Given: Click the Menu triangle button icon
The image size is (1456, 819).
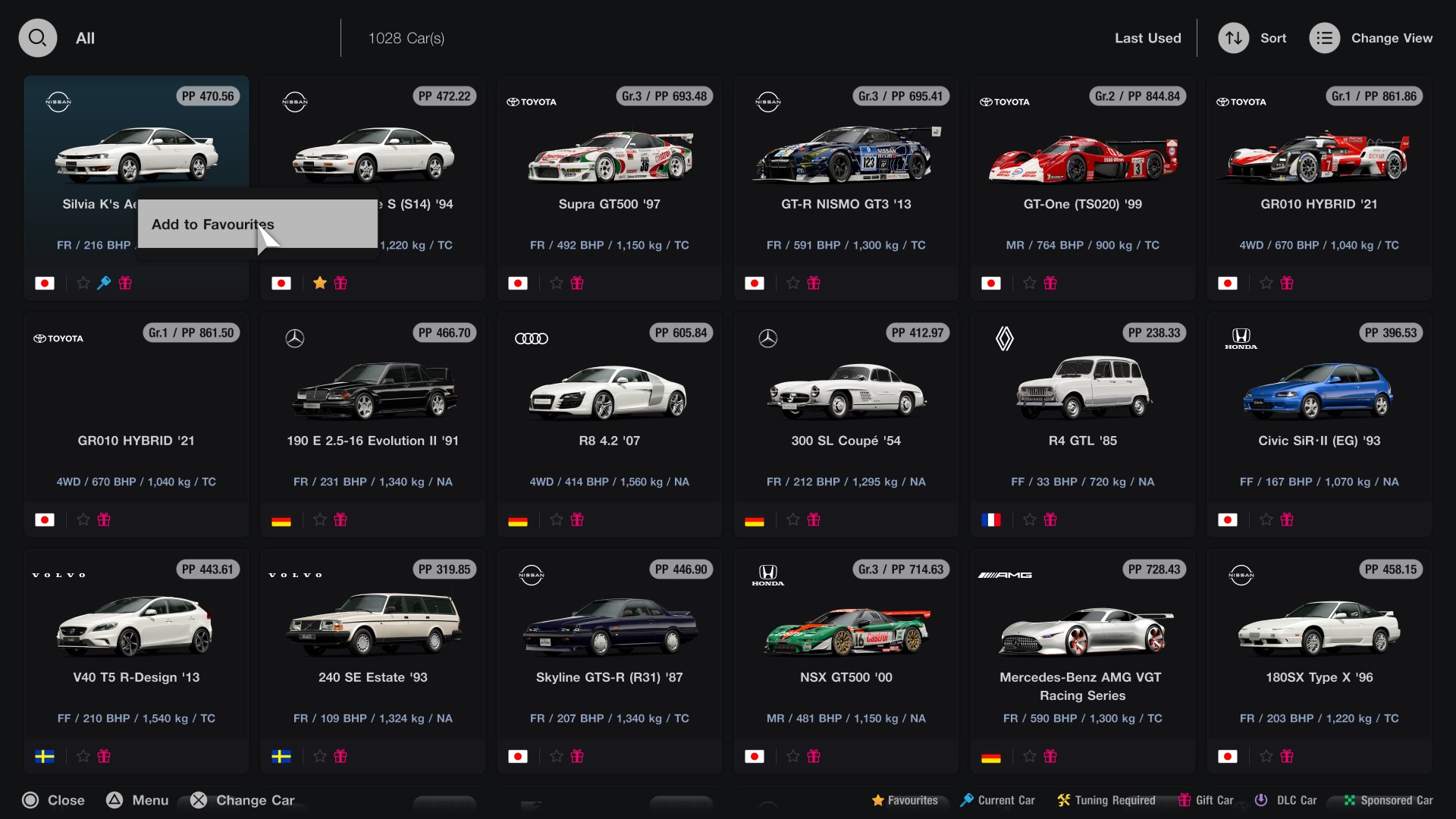Looking at the screenshot, I should (x=115, y=800).
